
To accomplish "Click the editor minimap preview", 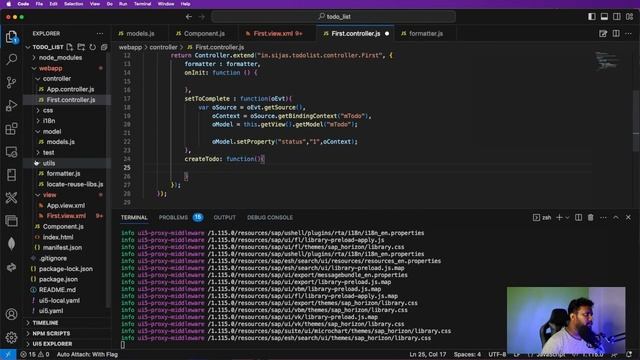I will pos(607,60).
